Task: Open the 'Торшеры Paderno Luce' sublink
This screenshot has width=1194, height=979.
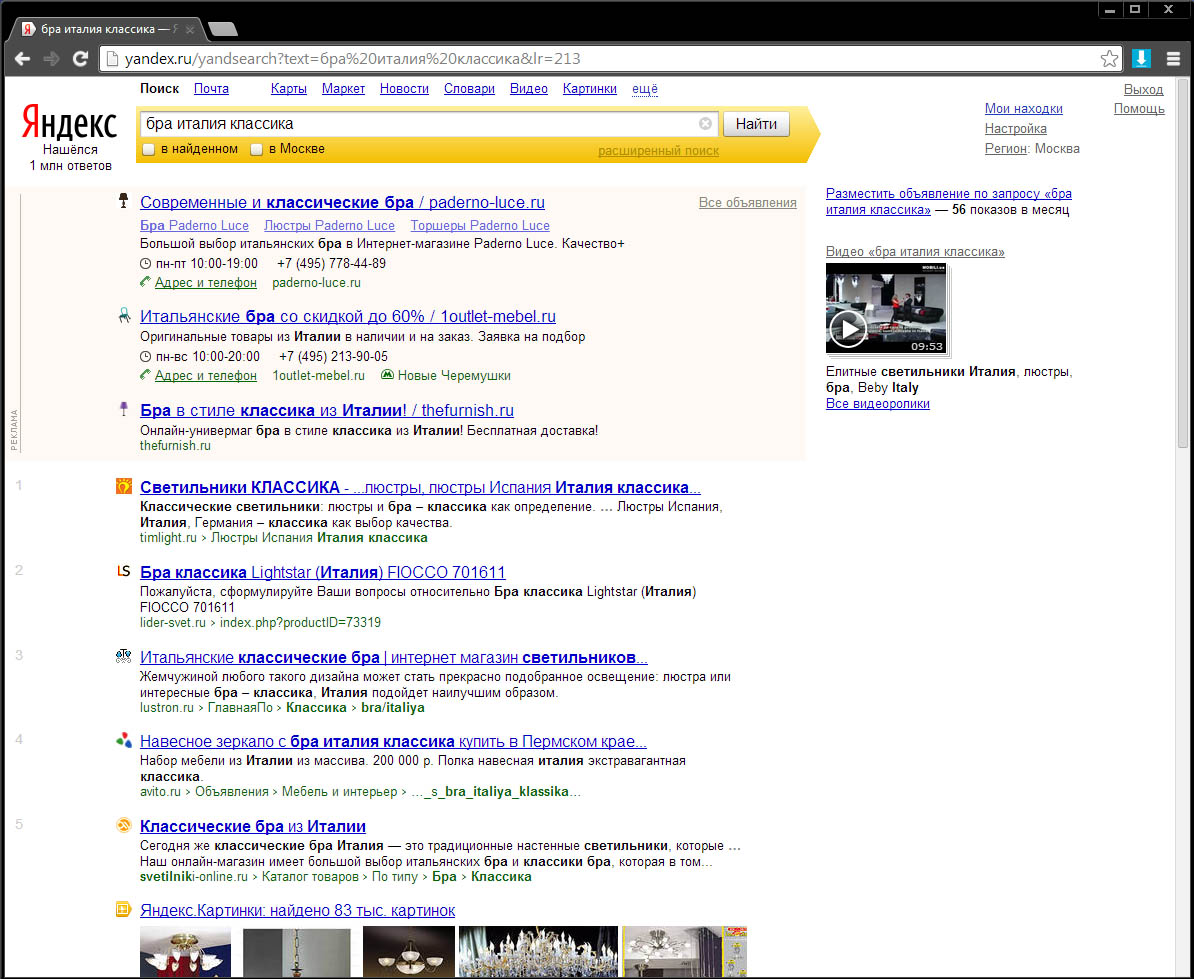Action: [480, 225]
